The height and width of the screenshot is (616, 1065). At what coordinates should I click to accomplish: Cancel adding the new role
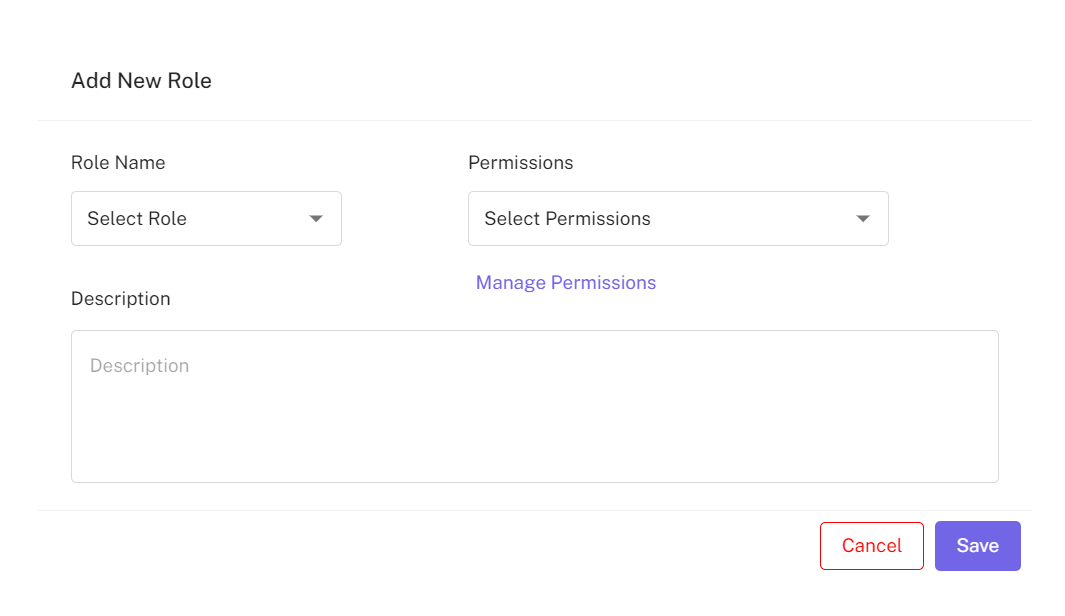(x=871, y=546)
